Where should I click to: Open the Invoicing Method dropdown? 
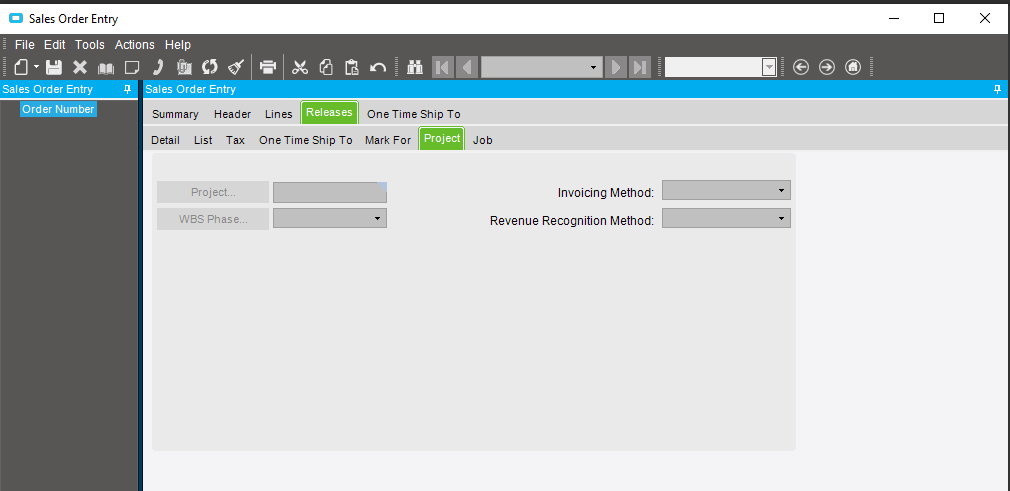pos(781,191)
